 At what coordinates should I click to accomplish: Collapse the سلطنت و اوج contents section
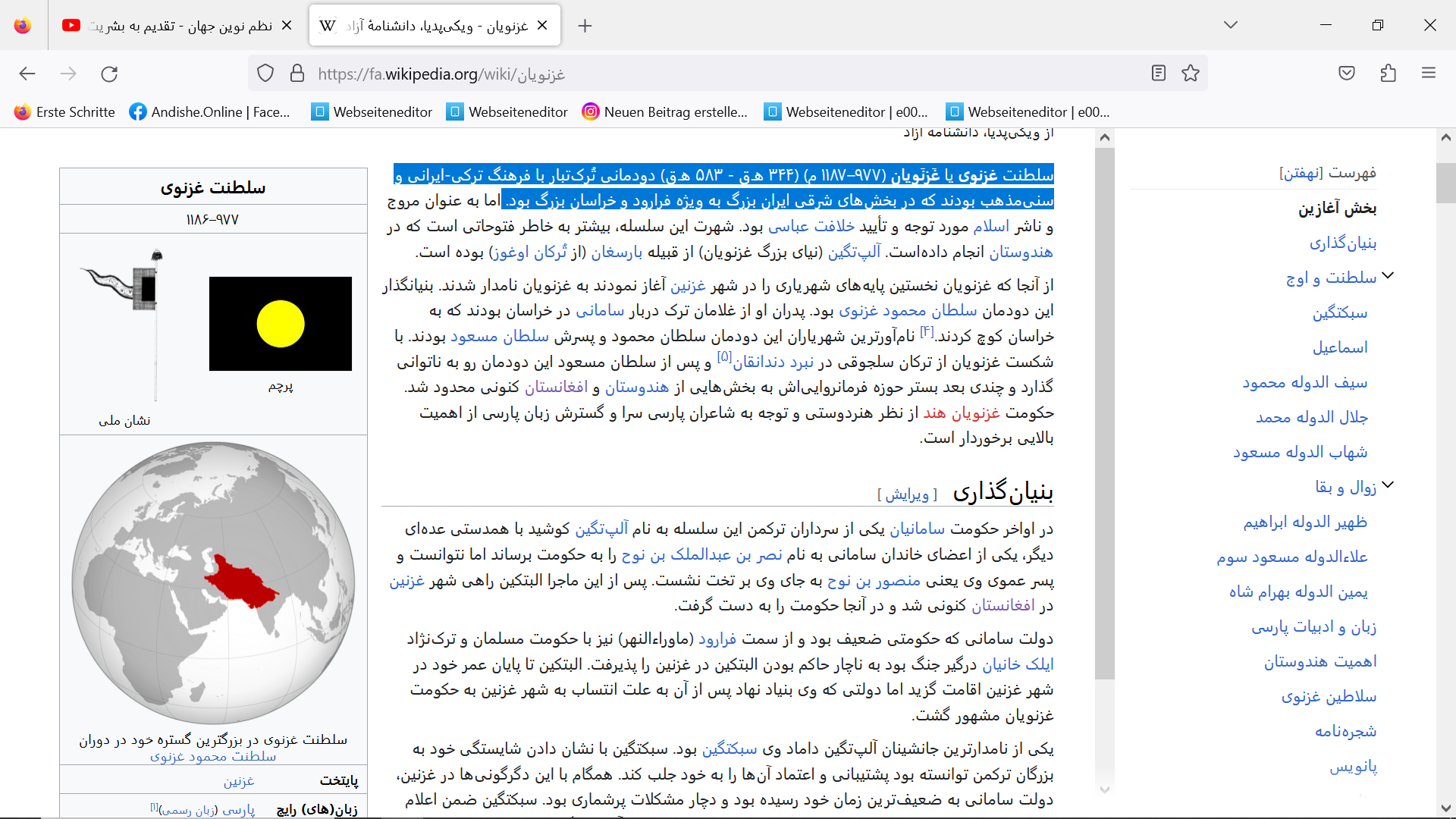pyautogui.click(x=1388, y=276)
